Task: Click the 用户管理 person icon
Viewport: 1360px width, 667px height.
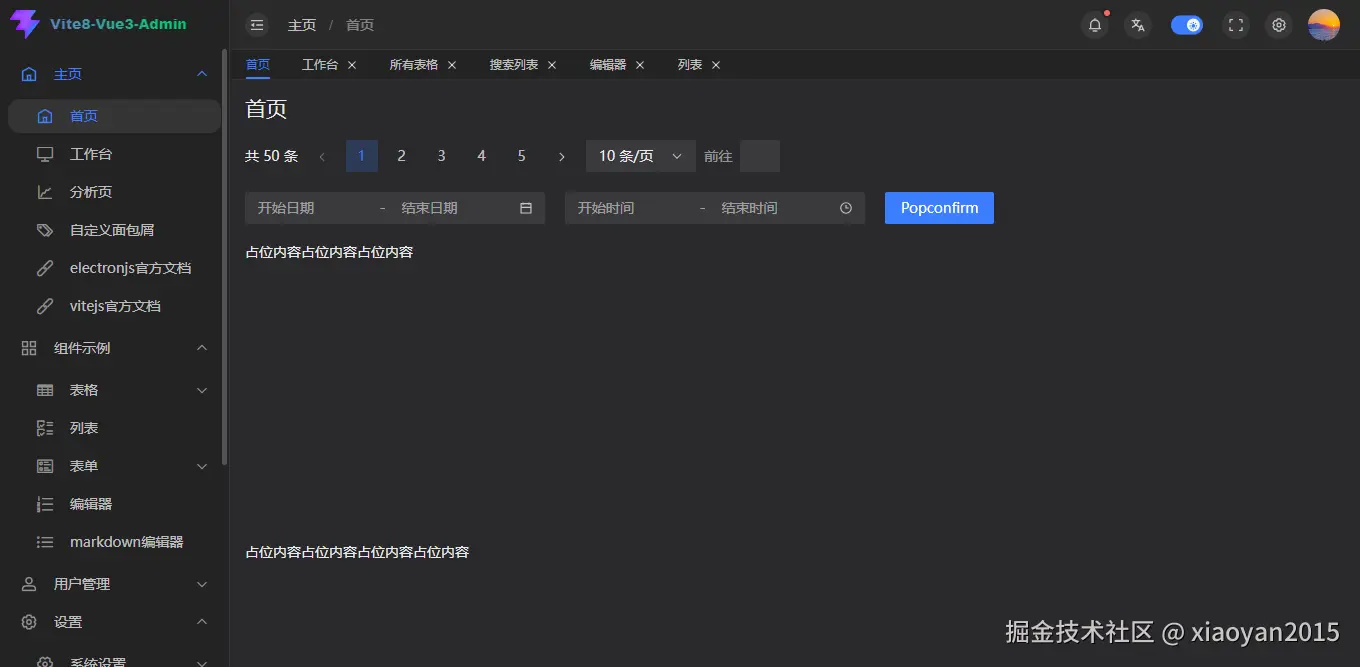Action: coord(29,584)
